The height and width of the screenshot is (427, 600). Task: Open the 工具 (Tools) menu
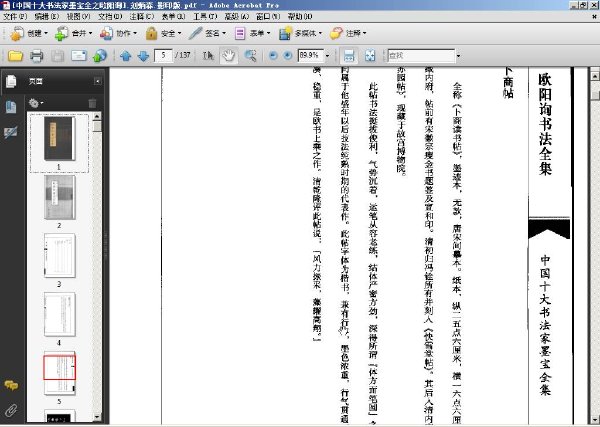coord(205,16)
